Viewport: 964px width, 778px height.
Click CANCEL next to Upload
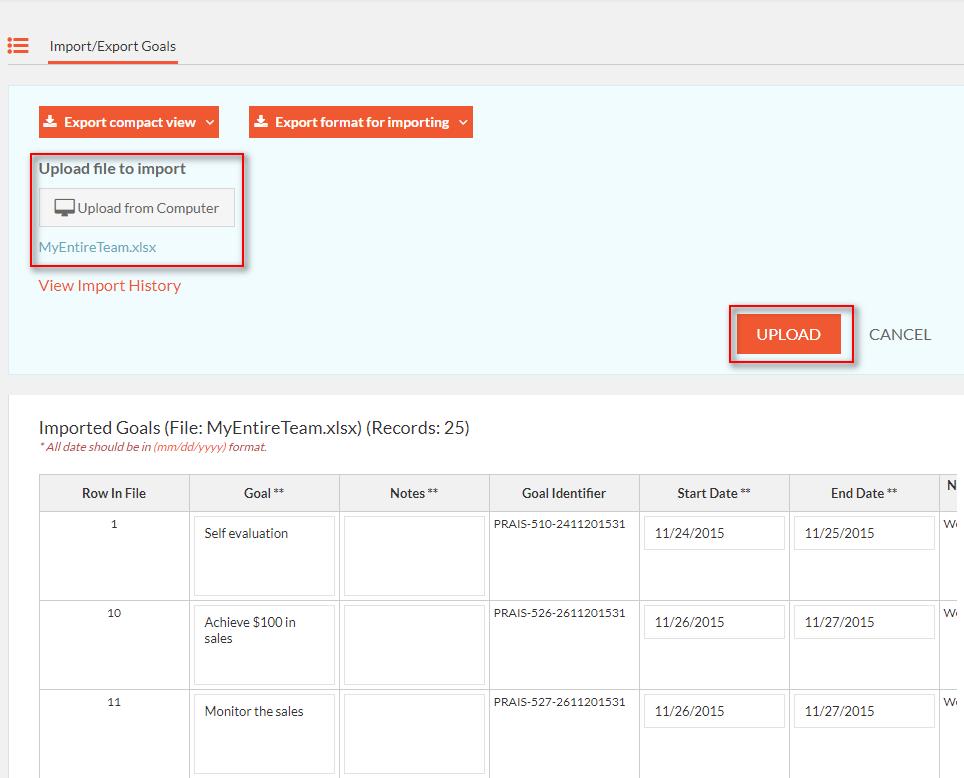pyautogui.click(x=899, y=335)
